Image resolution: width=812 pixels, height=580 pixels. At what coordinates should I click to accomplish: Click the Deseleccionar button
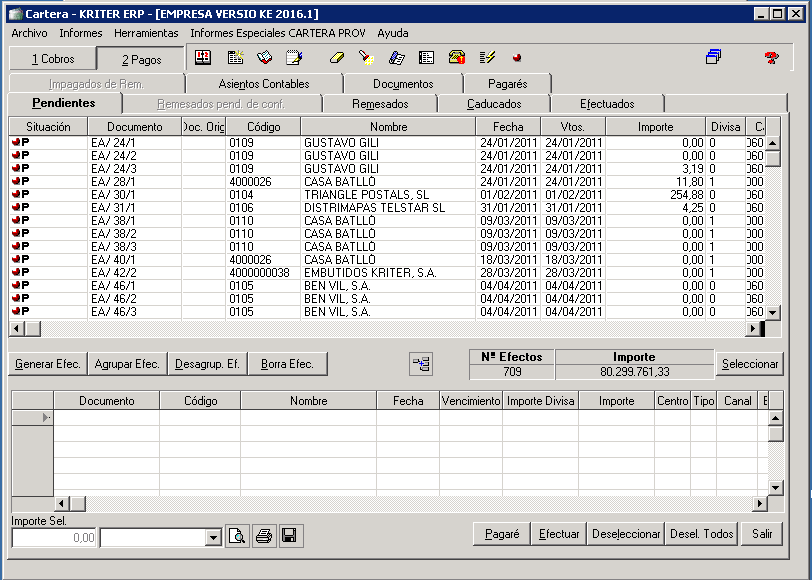pos(626,534)
